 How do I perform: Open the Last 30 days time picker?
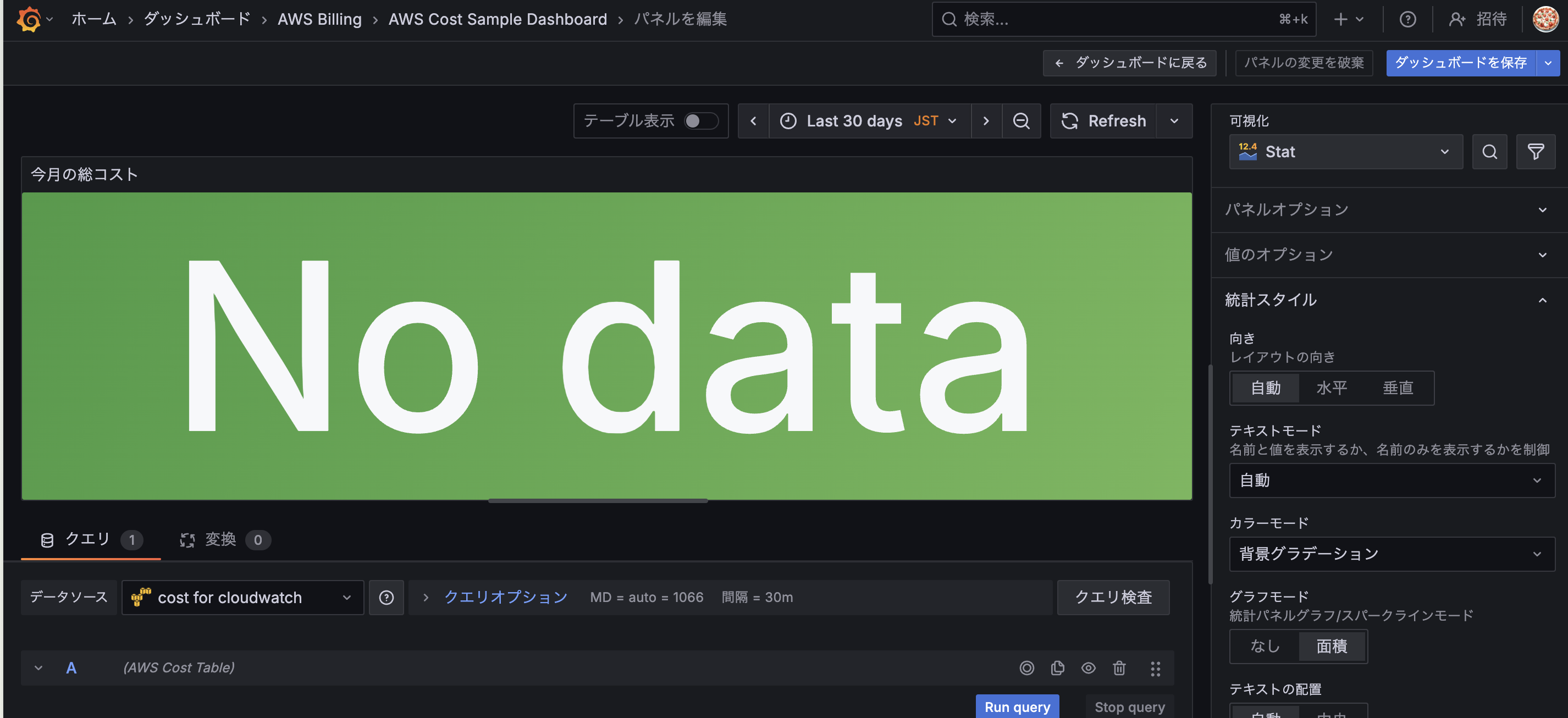tap(870, 121)
